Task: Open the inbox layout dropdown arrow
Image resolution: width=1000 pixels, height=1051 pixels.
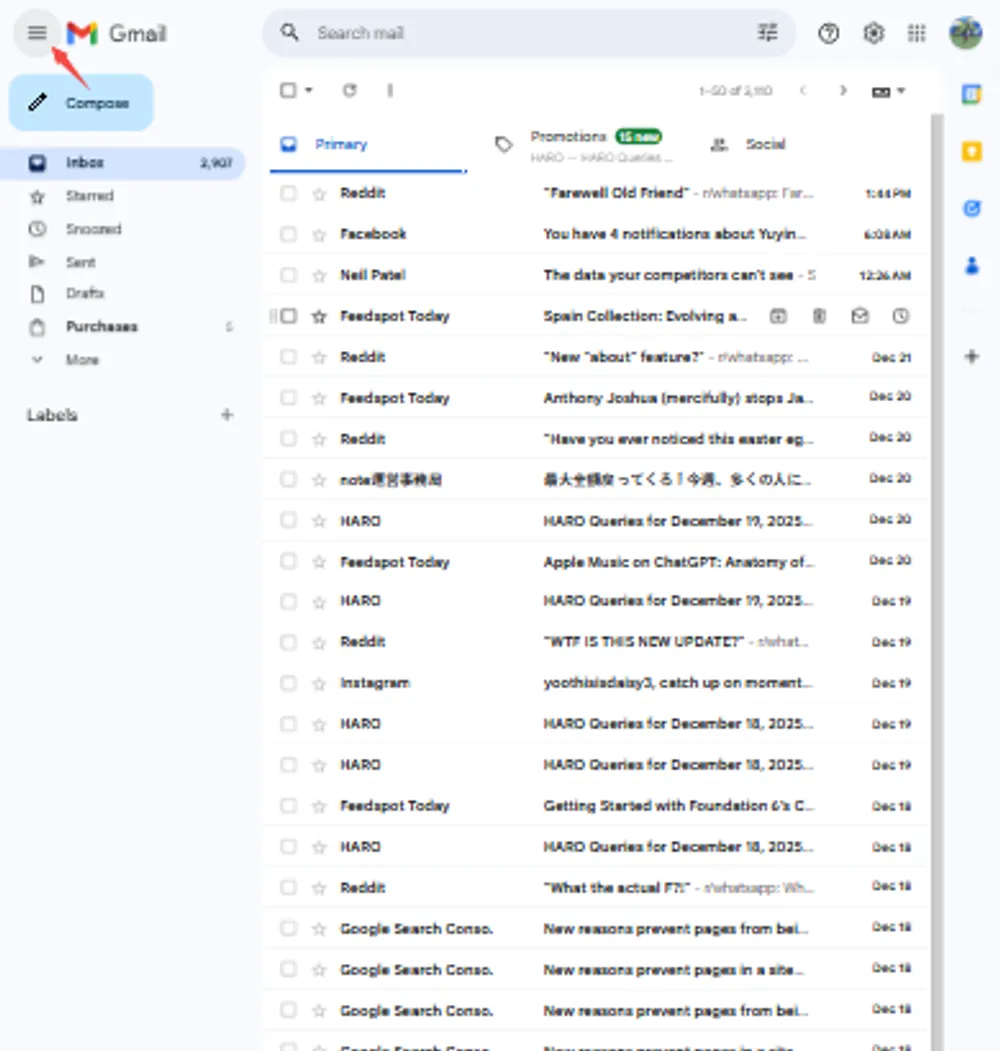Action: click(898, 90)
